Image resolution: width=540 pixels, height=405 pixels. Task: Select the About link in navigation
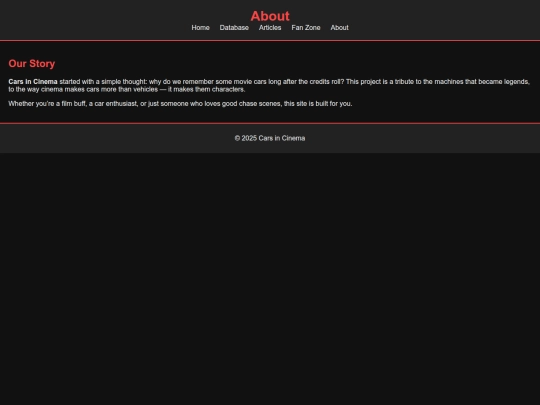340,28
